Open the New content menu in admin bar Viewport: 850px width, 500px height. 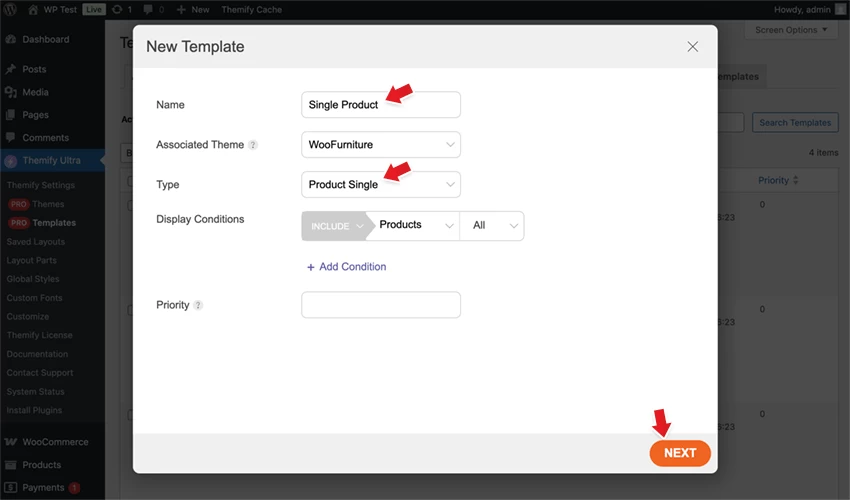[x=193, y=9]
